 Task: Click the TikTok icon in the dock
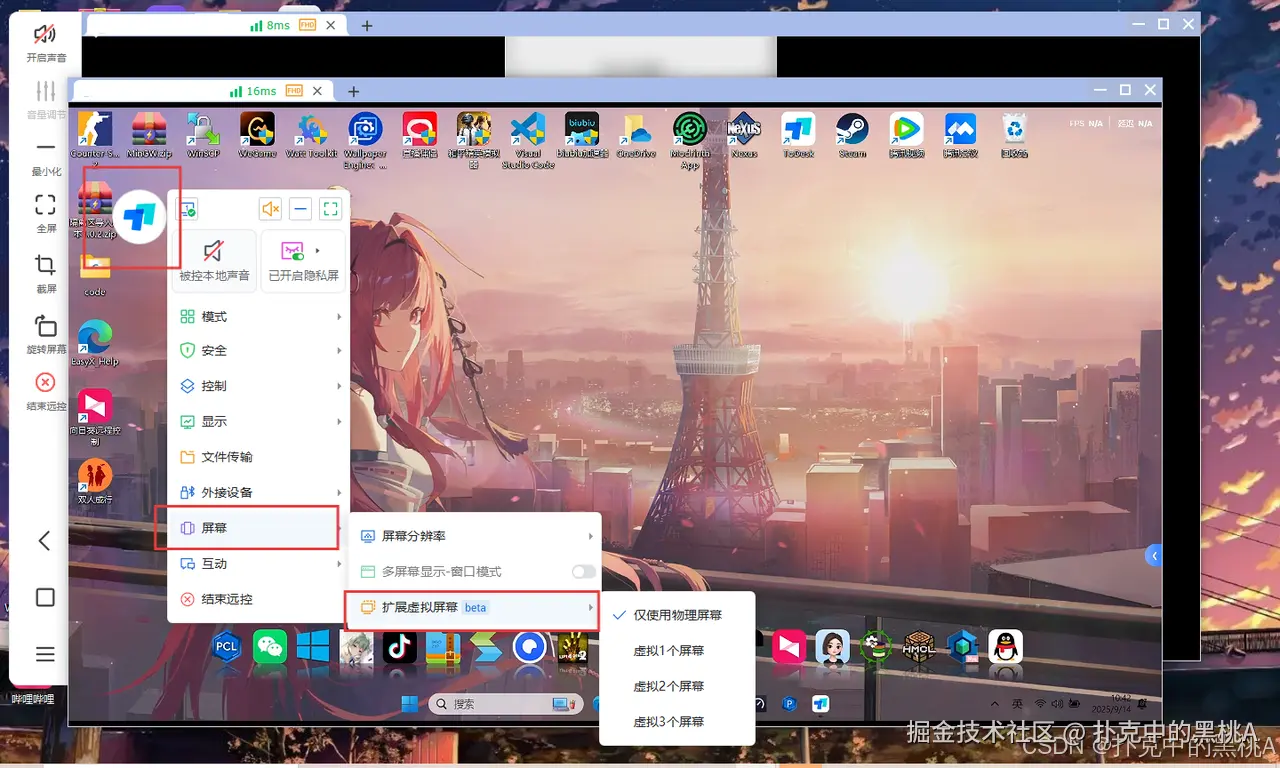click(x=399, y=647)
